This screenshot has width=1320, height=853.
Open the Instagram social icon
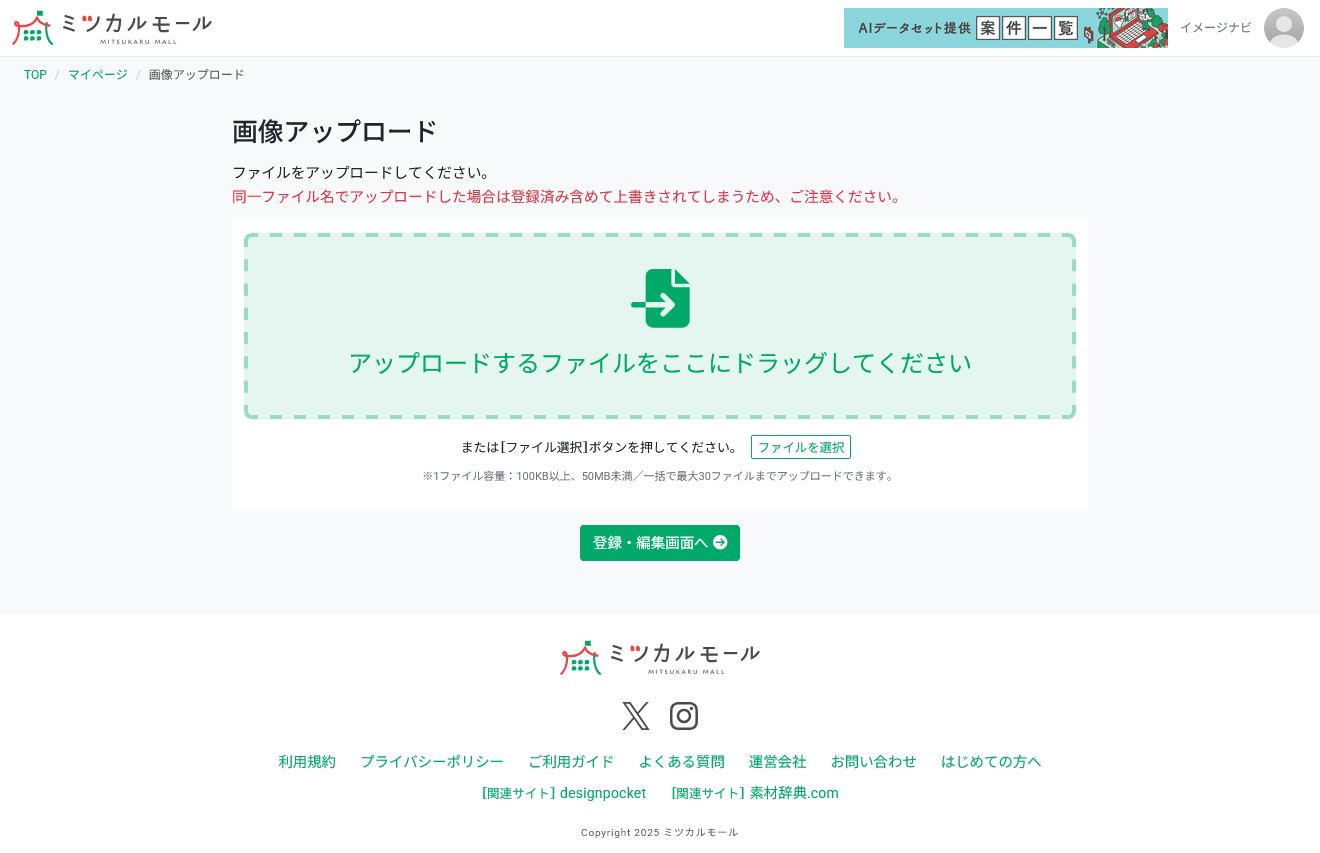(x=684, y=716)
